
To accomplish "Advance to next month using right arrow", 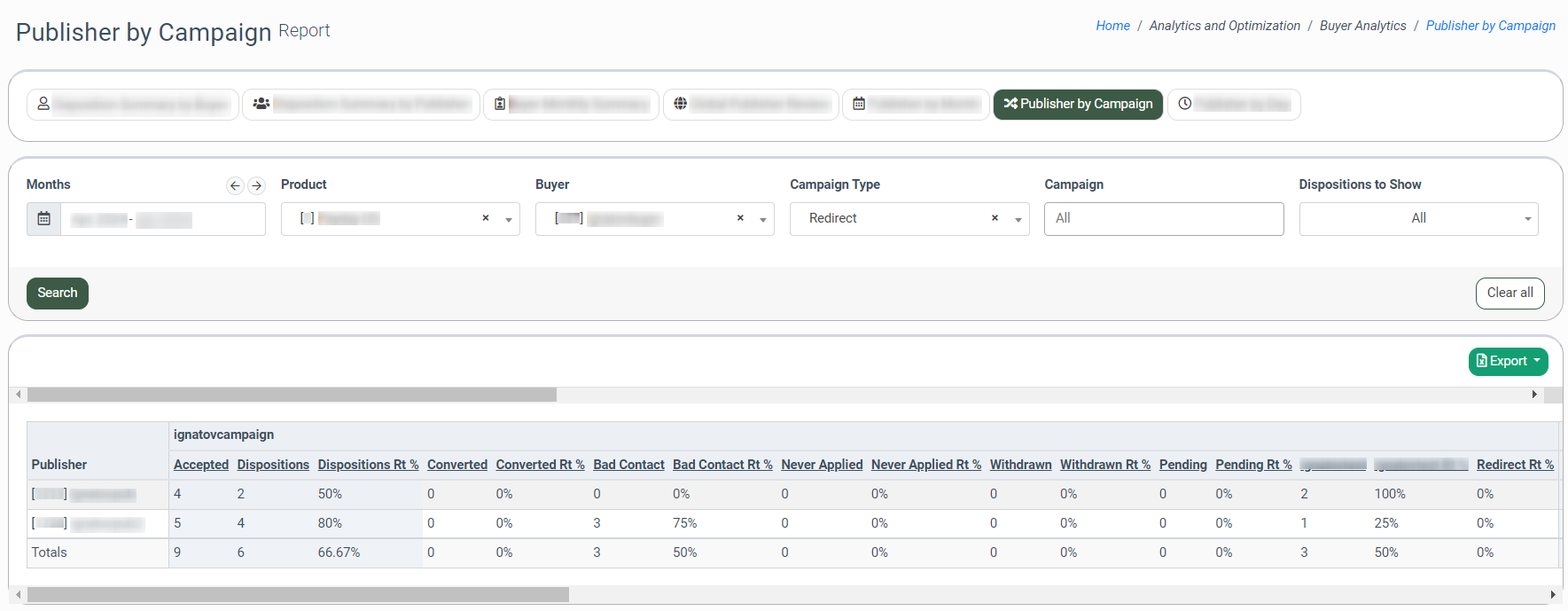I will click(256, 185).
